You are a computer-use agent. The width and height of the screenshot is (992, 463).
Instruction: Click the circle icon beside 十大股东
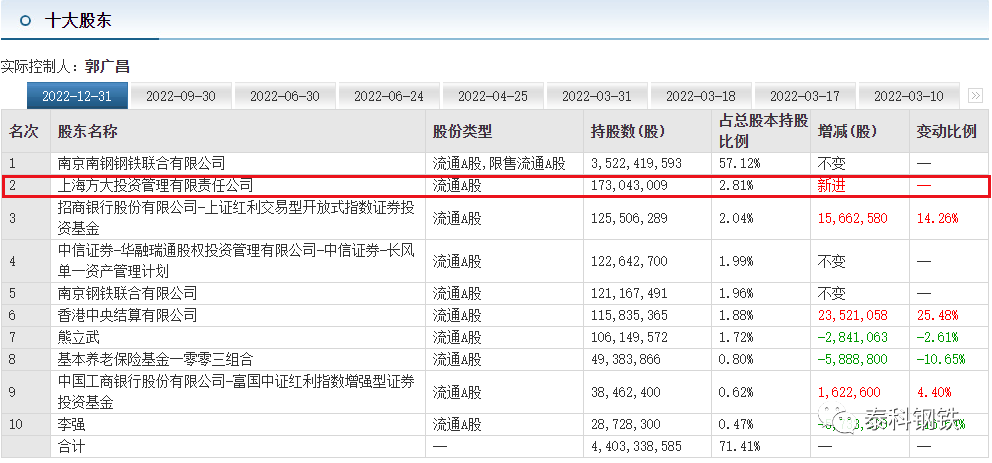pos(25,20)
